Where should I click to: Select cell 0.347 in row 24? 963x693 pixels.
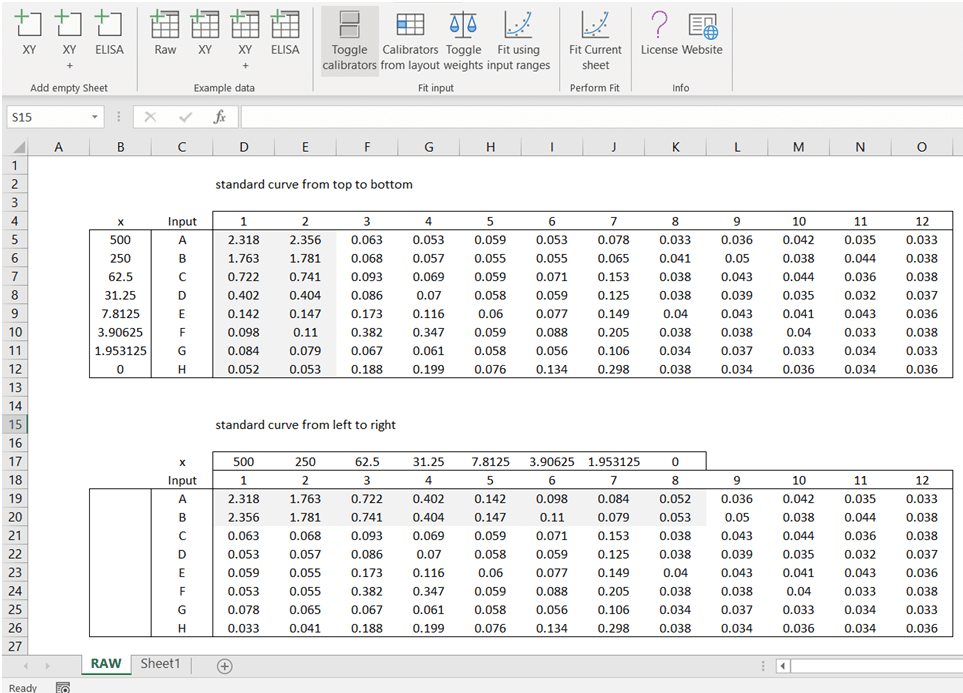pyautogui.click(x=429, y=591)
